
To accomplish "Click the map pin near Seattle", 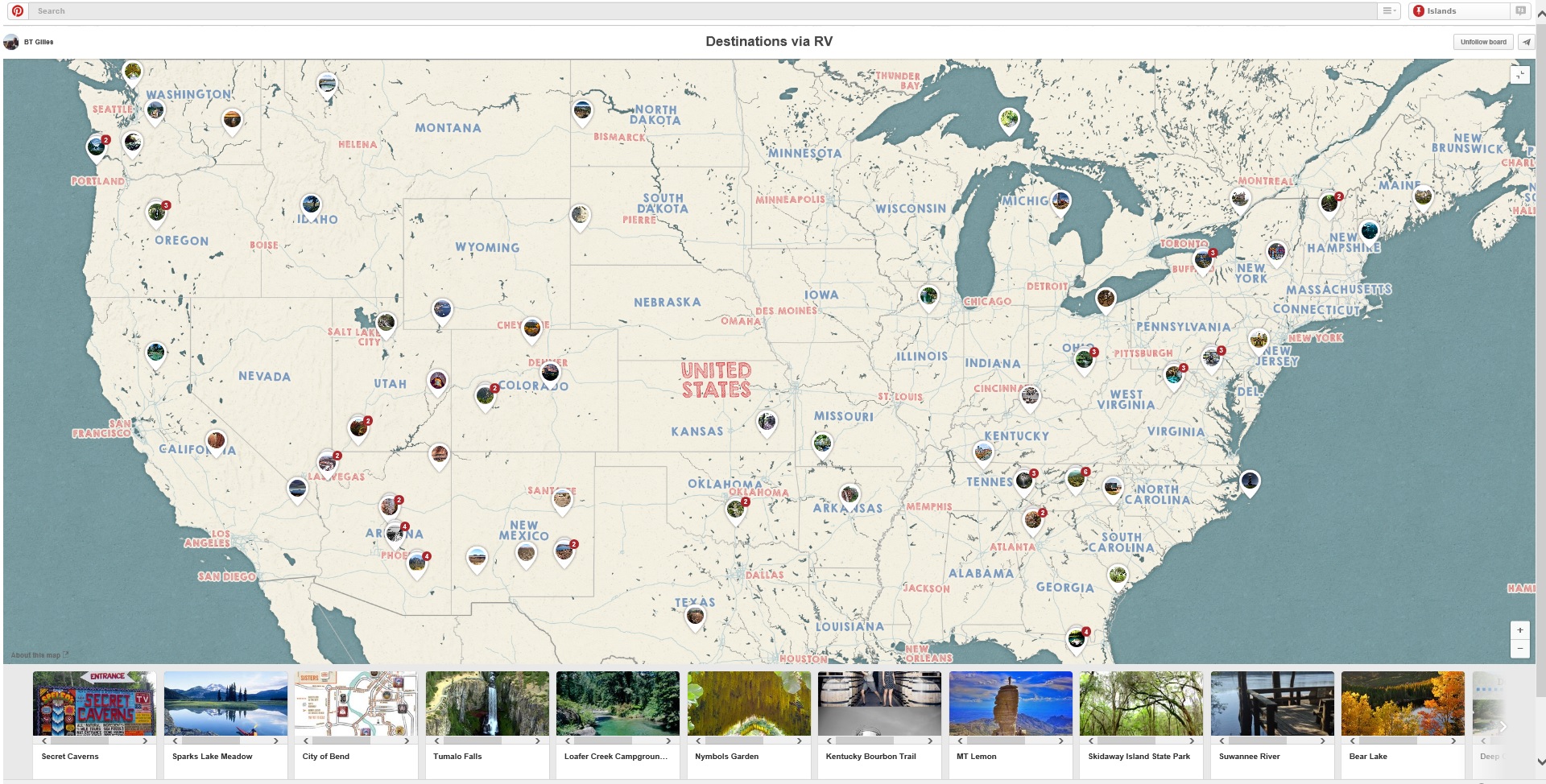I will (155, 111).
